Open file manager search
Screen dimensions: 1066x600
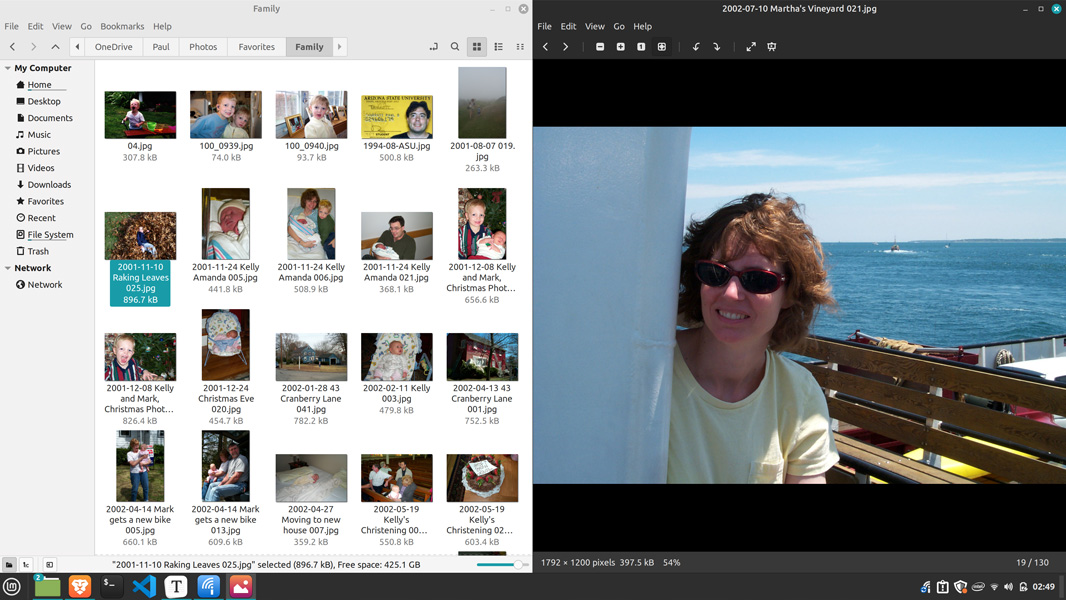coord(455,47)
